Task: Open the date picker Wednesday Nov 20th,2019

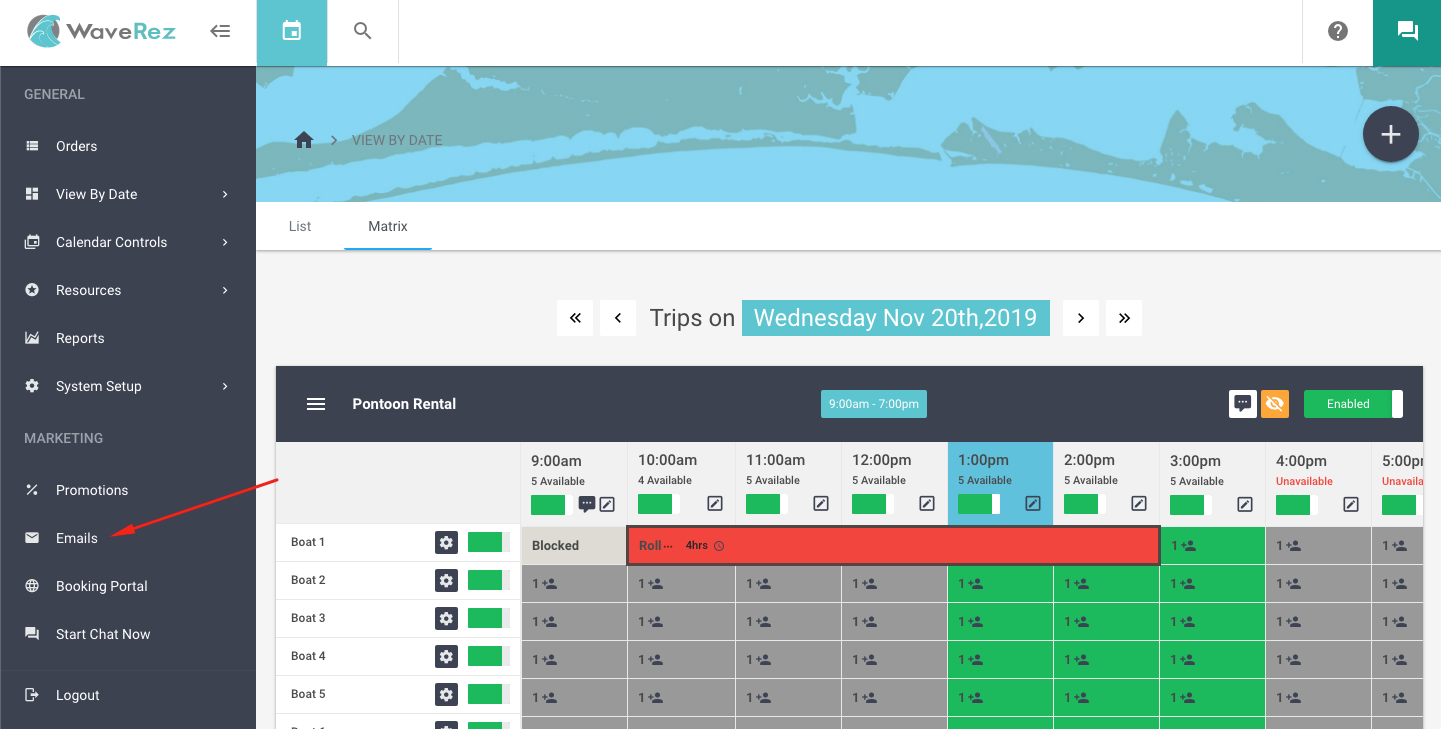Action: click(895, 318)
